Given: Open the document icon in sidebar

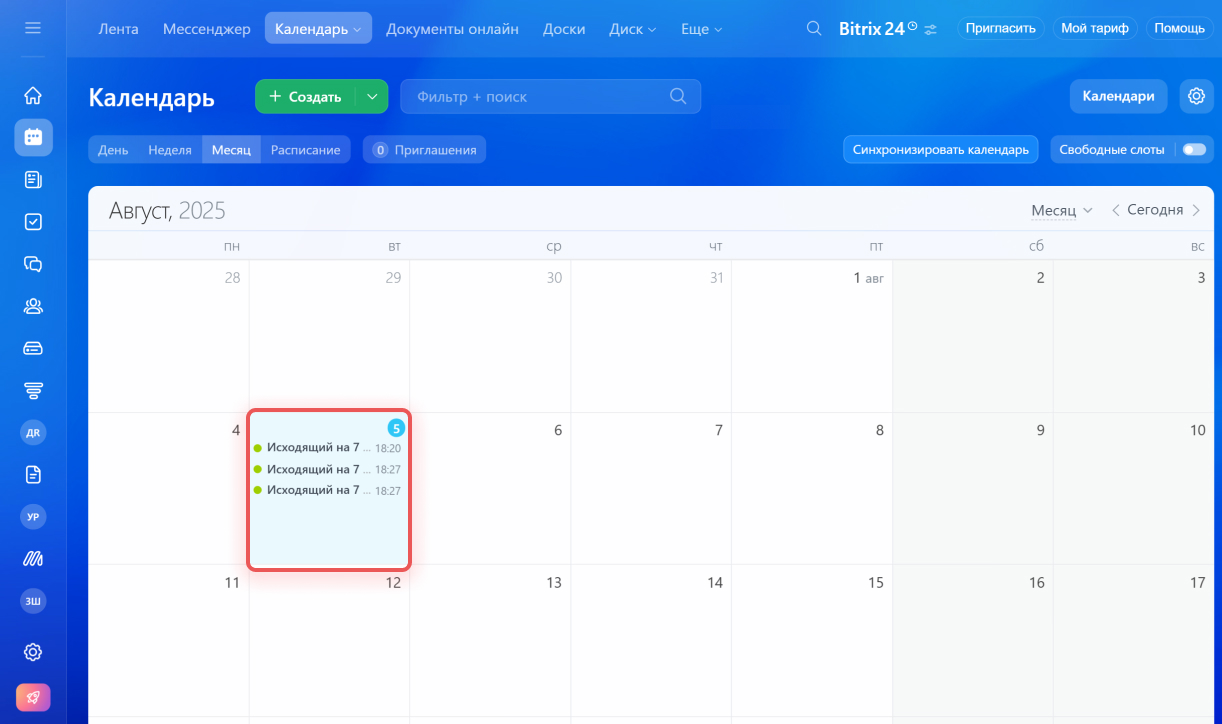Looking at the screenshot, I should pos(33,474).
